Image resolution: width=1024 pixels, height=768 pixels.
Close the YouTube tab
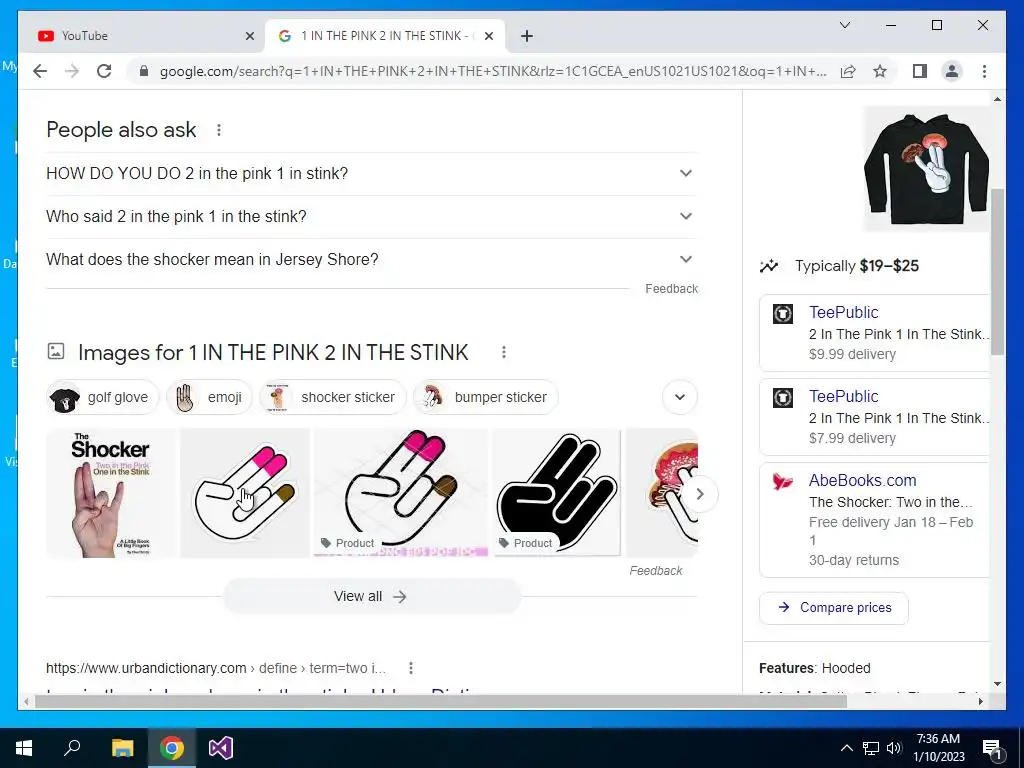(249, 36)
